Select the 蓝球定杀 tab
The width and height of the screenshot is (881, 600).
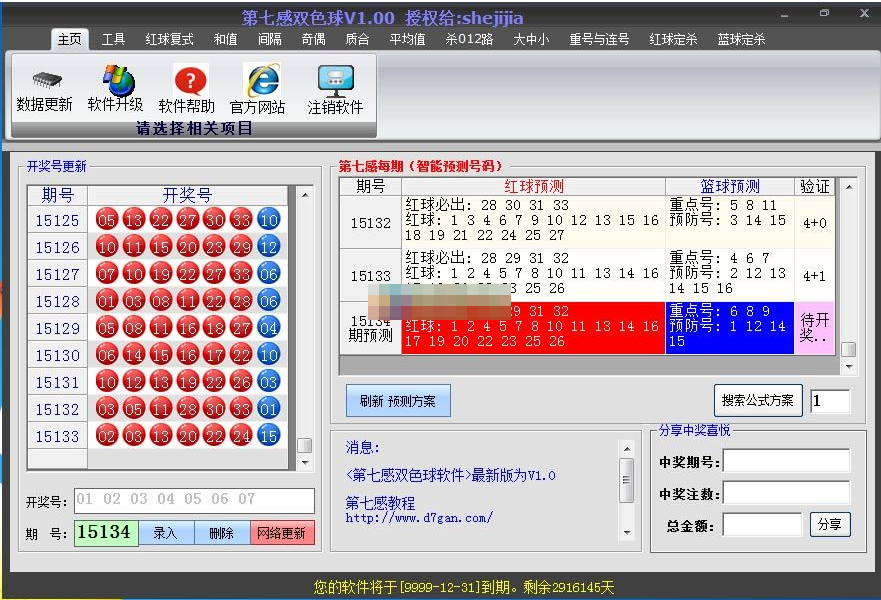741,39
